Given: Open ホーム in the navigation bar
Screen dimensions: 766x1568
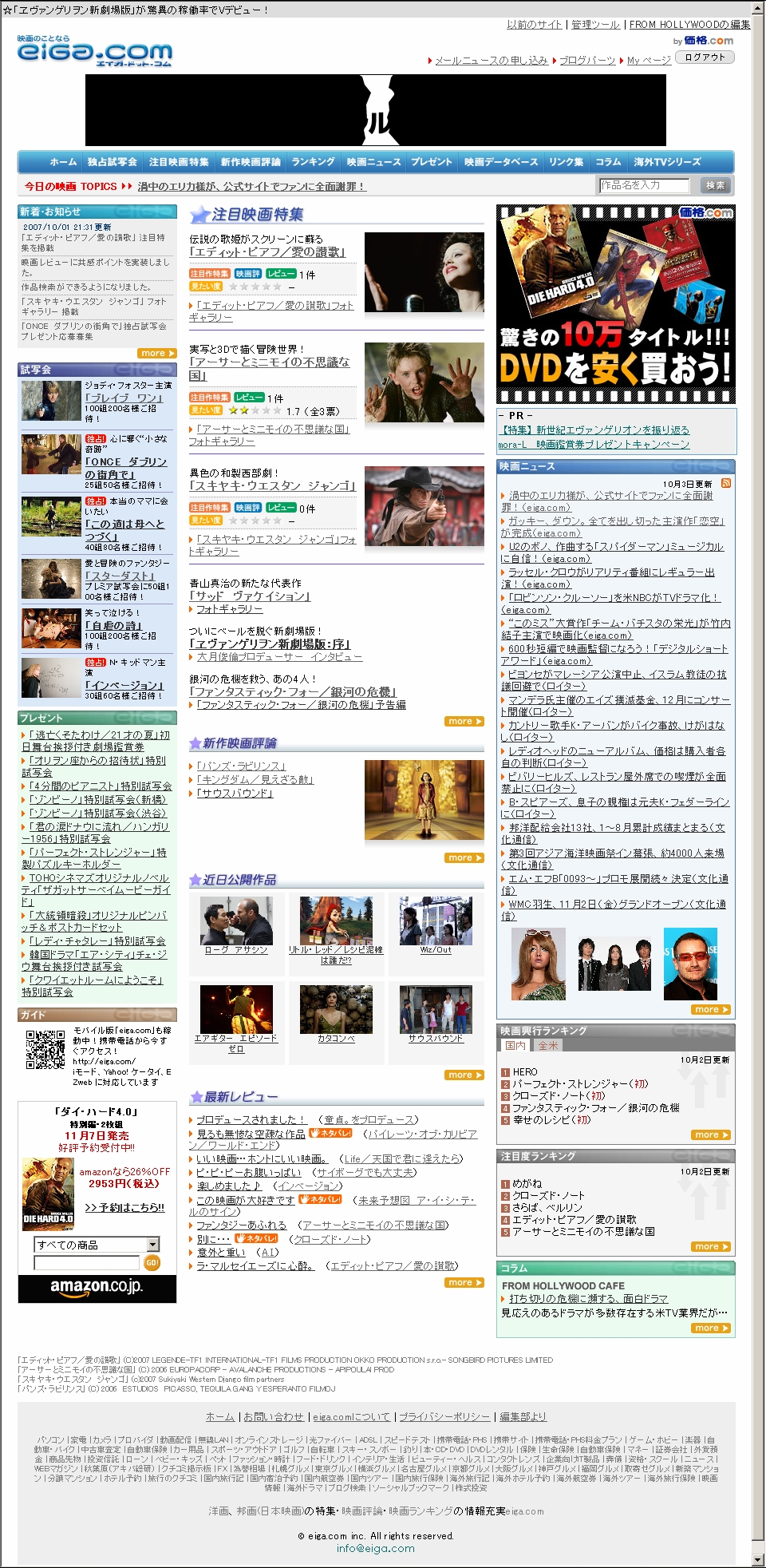Looking at the screenshot, I should coord(63,162).
